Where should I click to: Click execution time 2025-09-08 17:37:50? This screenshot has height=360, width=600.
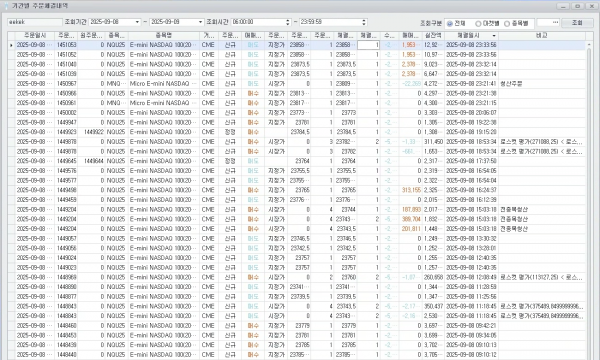471,161
